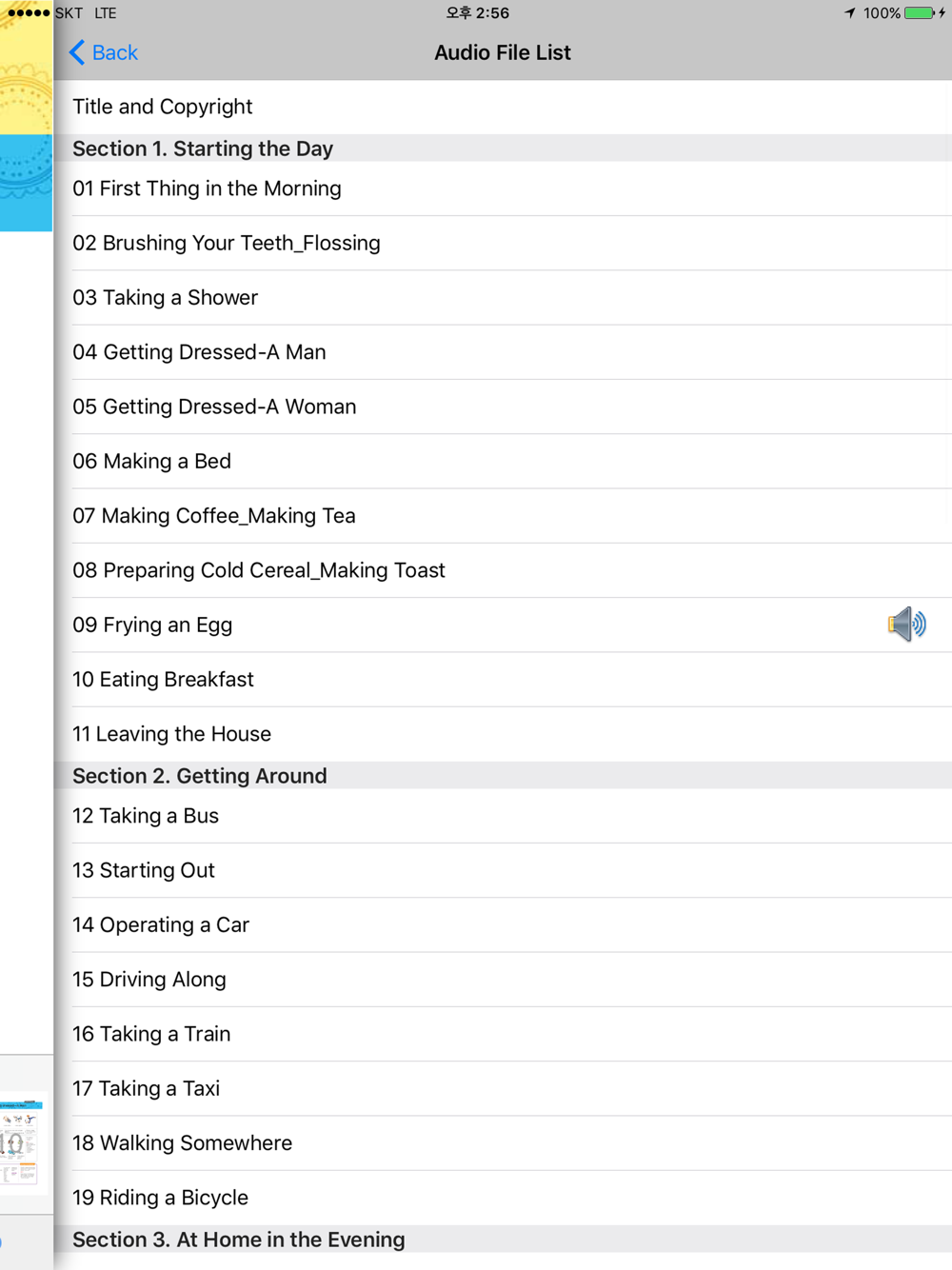Tap Section 2. Getting Around header
952x1270 pixels.
[x=503, y=776]
